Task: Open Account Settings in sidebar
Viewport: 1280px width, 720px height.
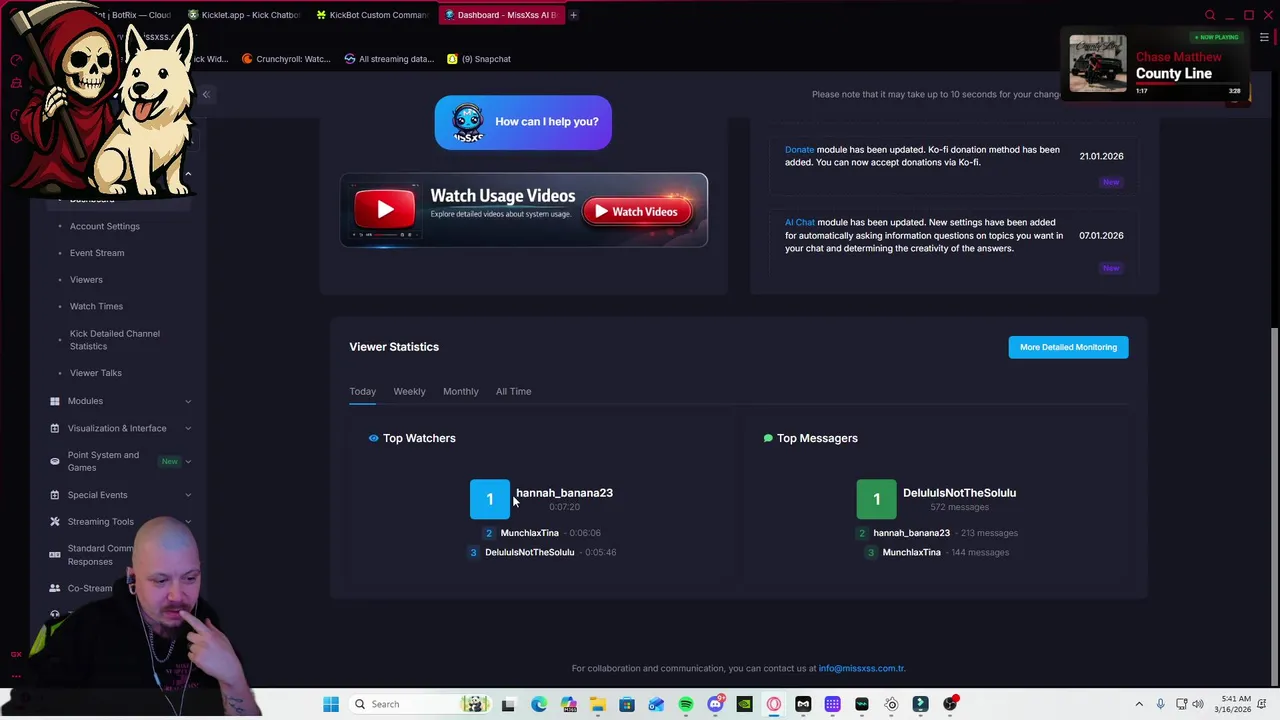Action: pos(105,226)
